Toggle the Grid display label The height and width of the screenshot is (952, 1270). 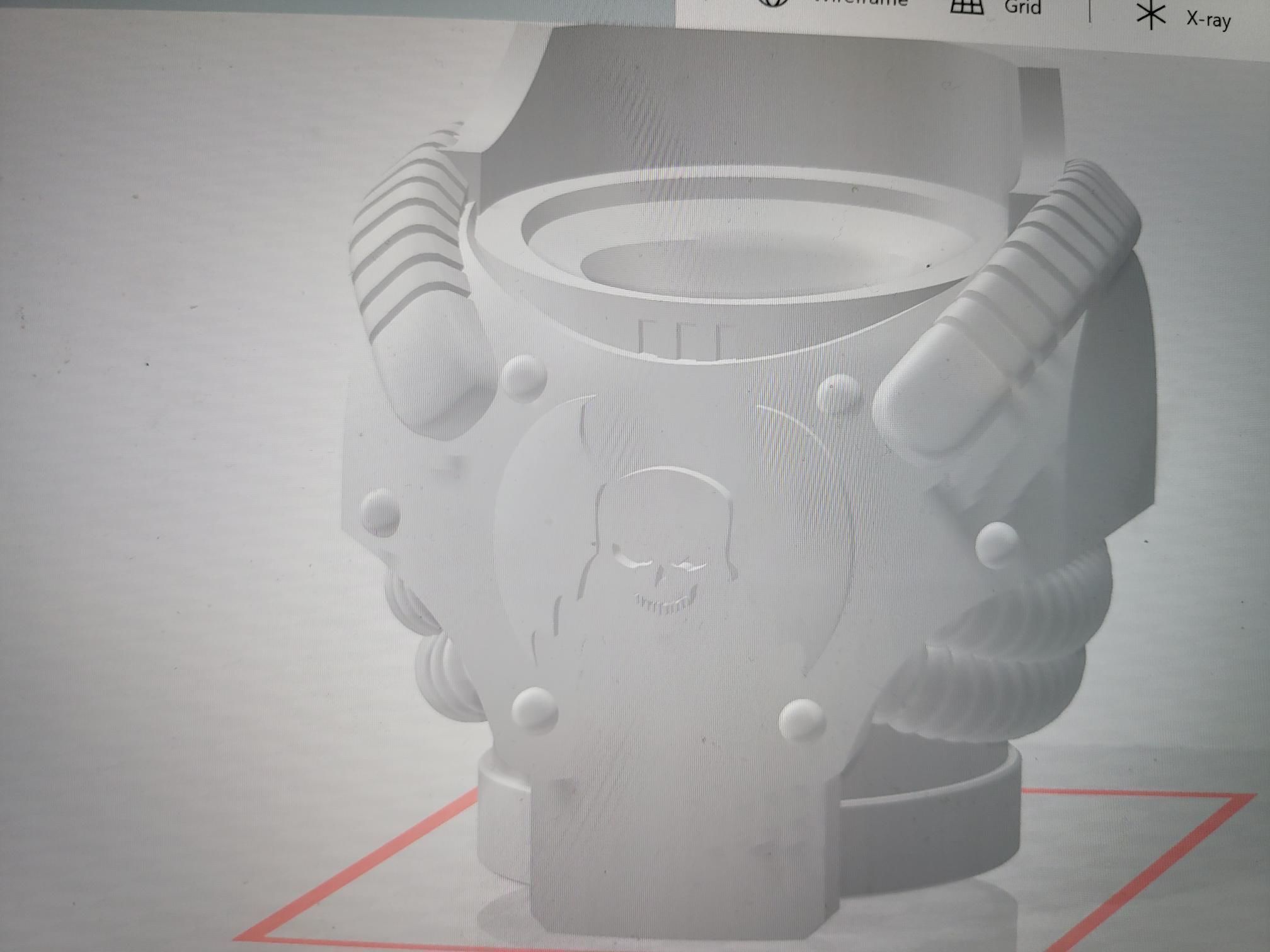pos(1022,8)
